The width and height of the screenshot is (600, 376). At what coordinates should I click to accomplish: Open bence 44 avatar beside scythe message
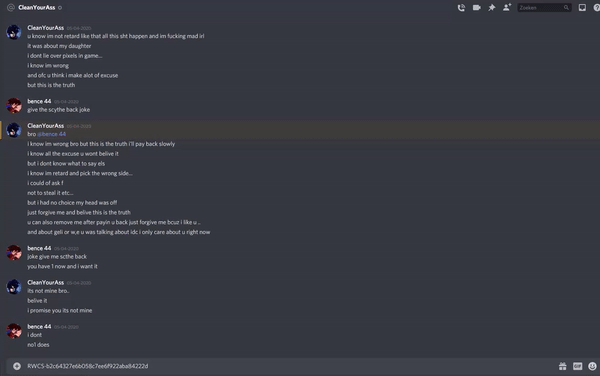[x=14, y=106]
